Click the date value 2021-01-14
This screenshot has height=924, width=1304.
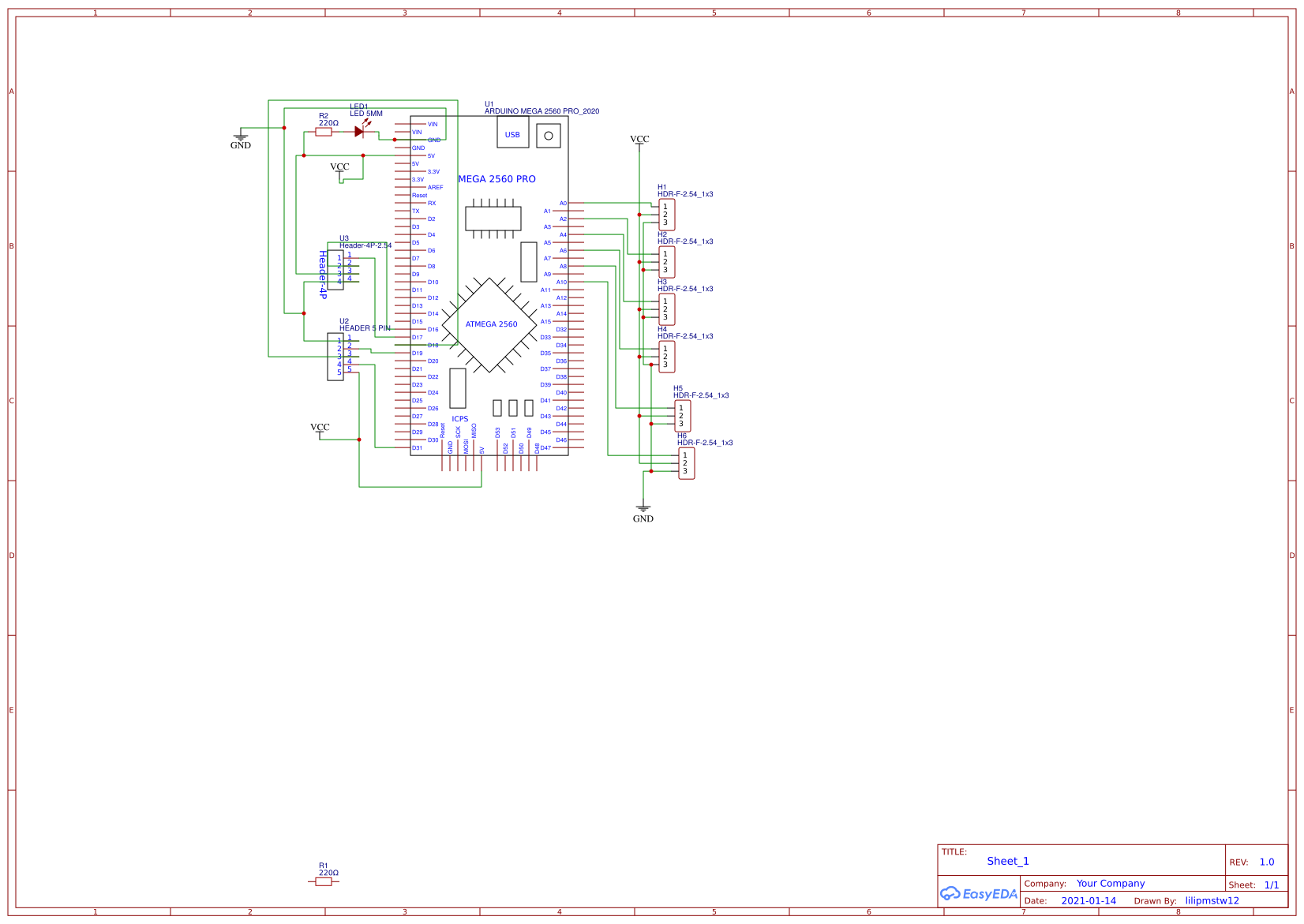pos(1089,900)
